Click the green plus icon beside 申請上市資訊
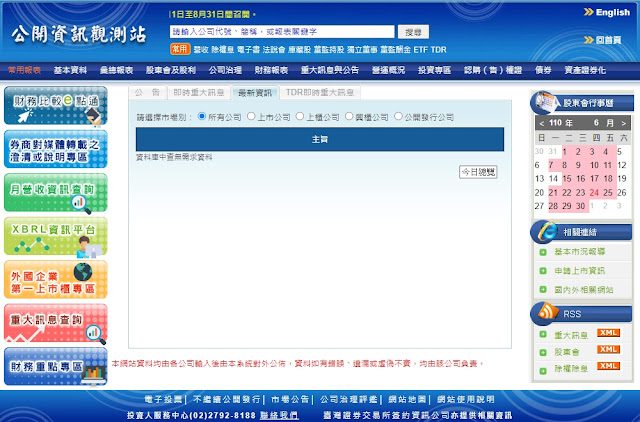 [543, 271]
